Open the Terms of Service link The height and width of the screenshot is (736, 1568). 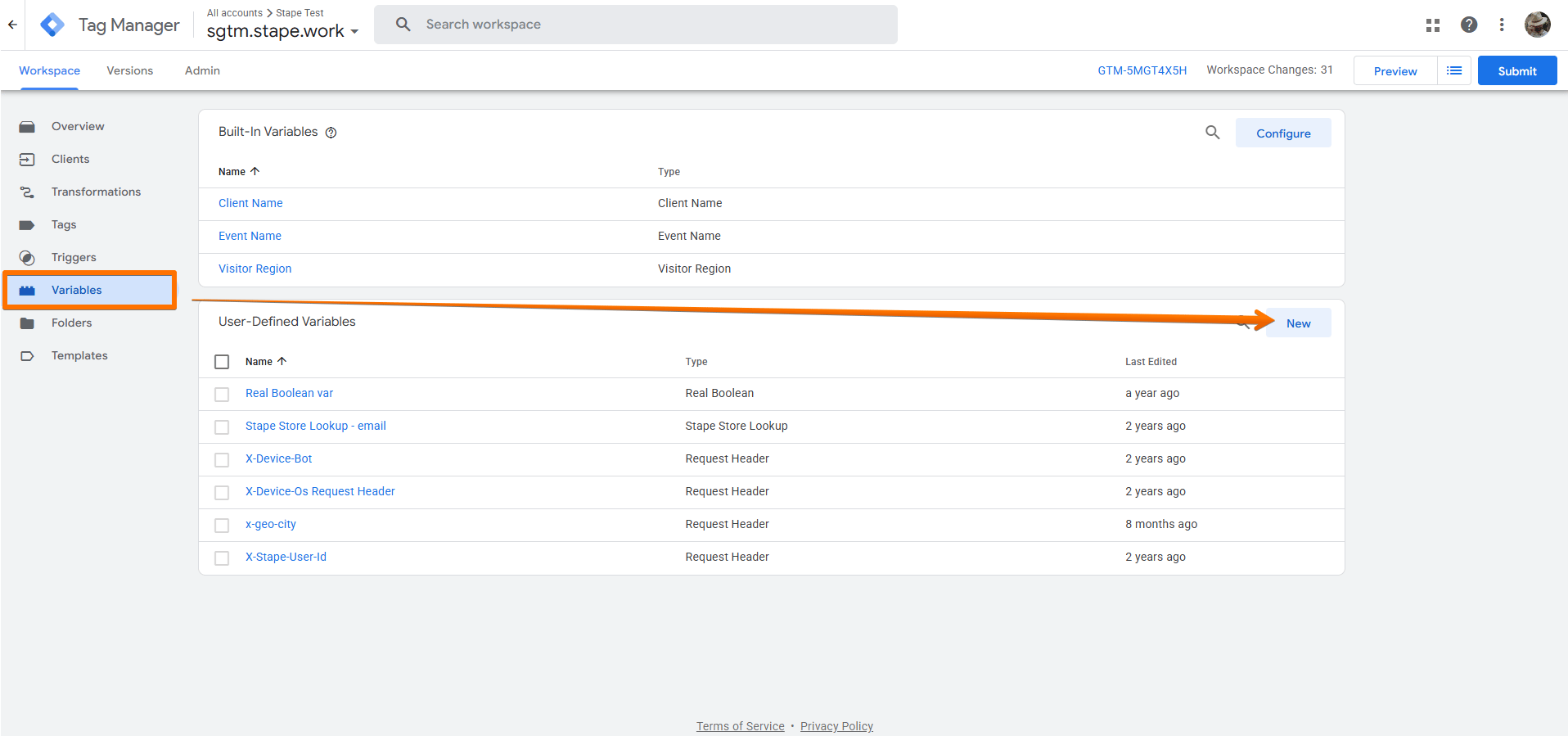point(740,726)
